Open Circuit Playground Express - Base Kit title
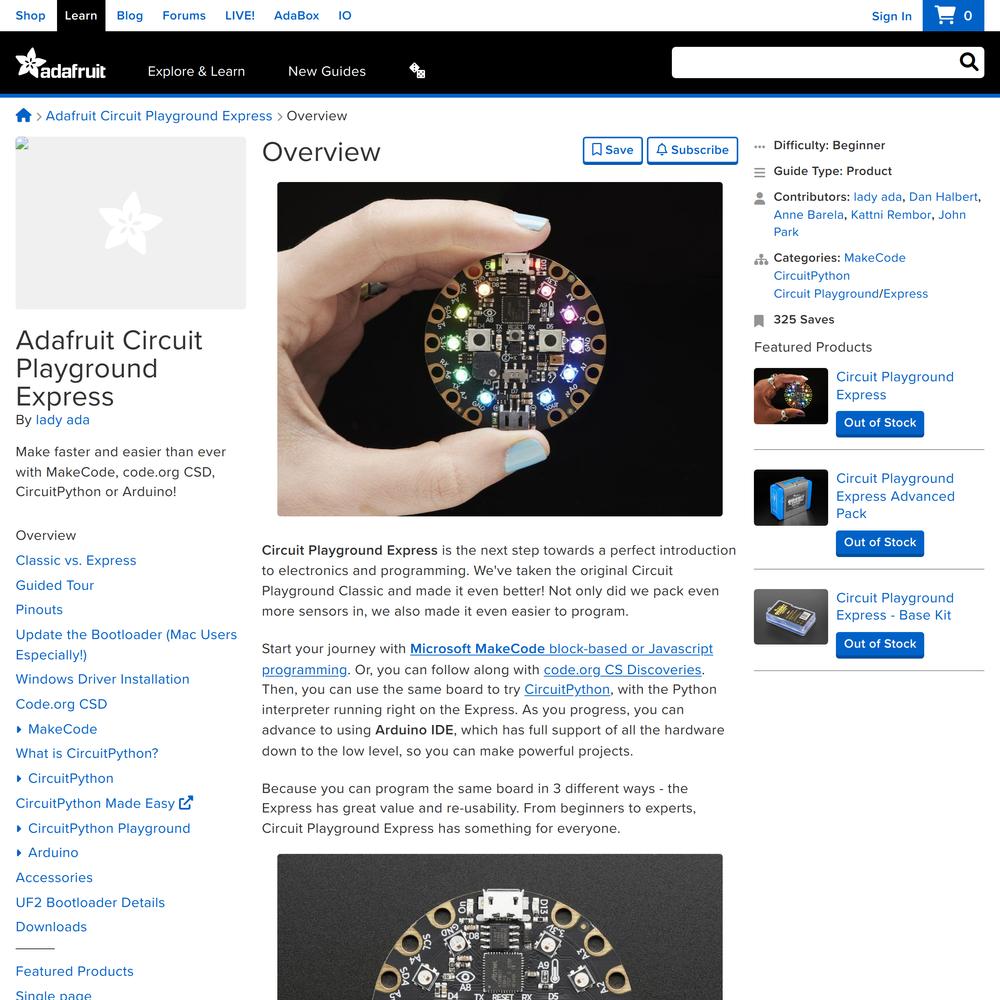1000x1000 pixels. (x=895, y=607)
